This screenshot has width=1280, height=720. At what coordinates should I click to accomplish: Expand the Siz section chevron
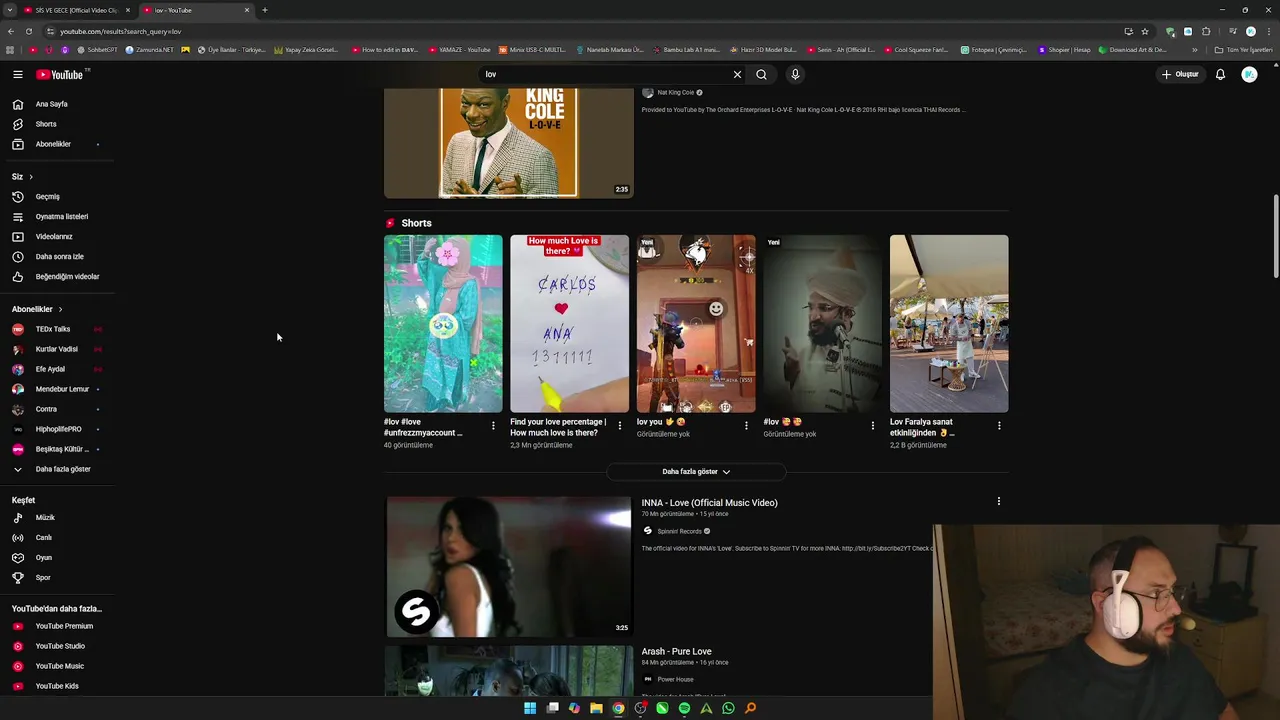pos(30,177)
